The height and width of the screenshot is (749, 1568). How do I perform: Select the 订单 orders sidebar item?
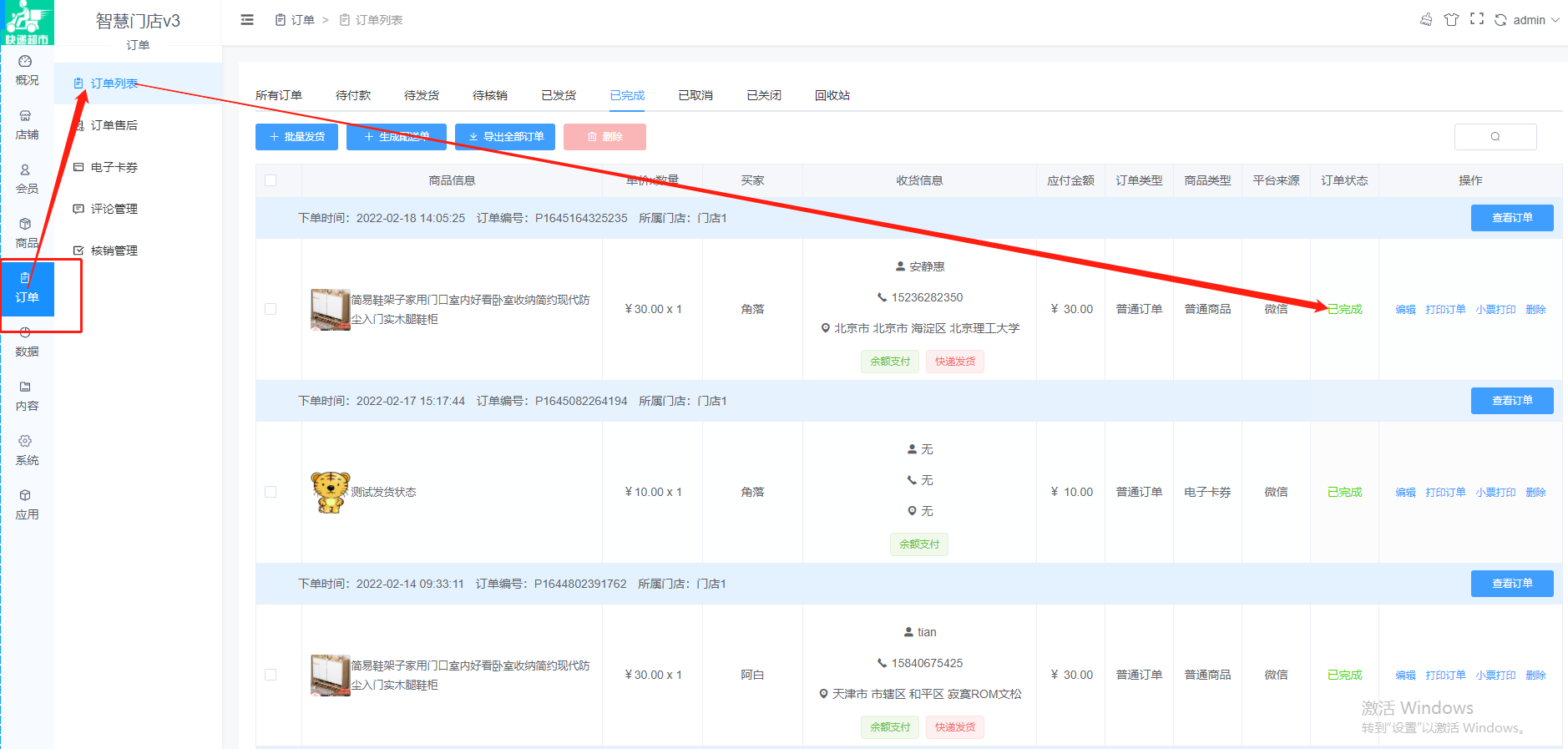[x=27, y=289]
